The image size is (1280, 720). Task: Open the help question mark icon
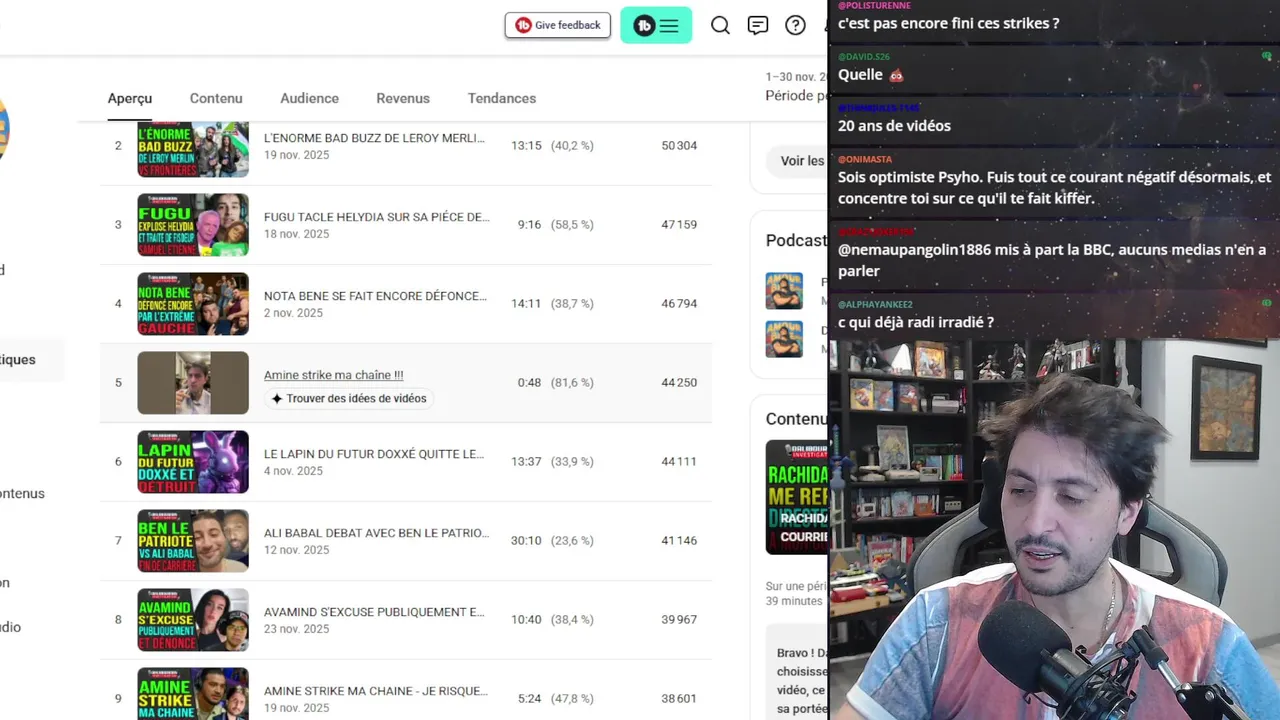click(x=795, y=25)
